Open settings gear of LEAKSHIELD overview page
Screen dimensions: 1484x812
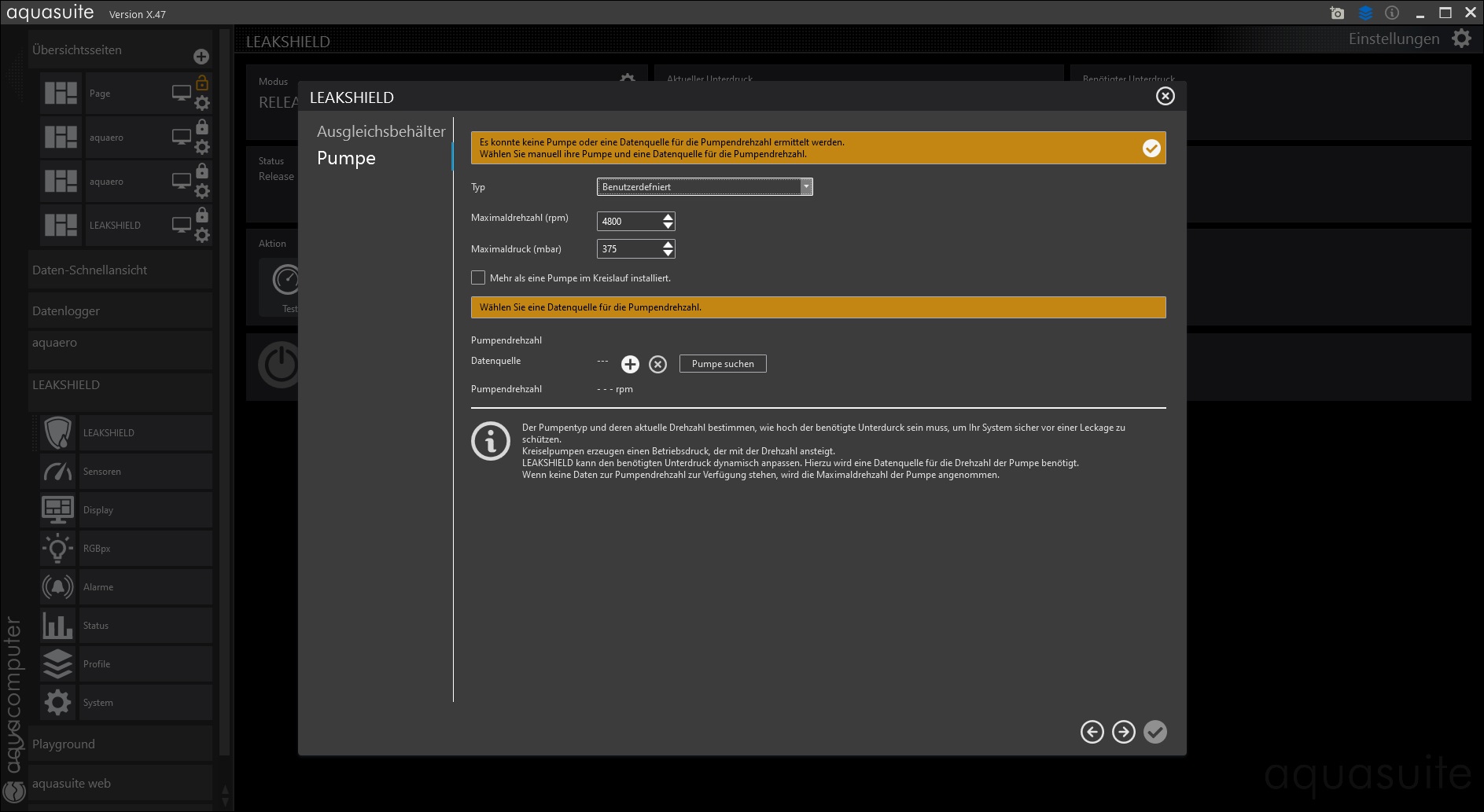point(202,235)
